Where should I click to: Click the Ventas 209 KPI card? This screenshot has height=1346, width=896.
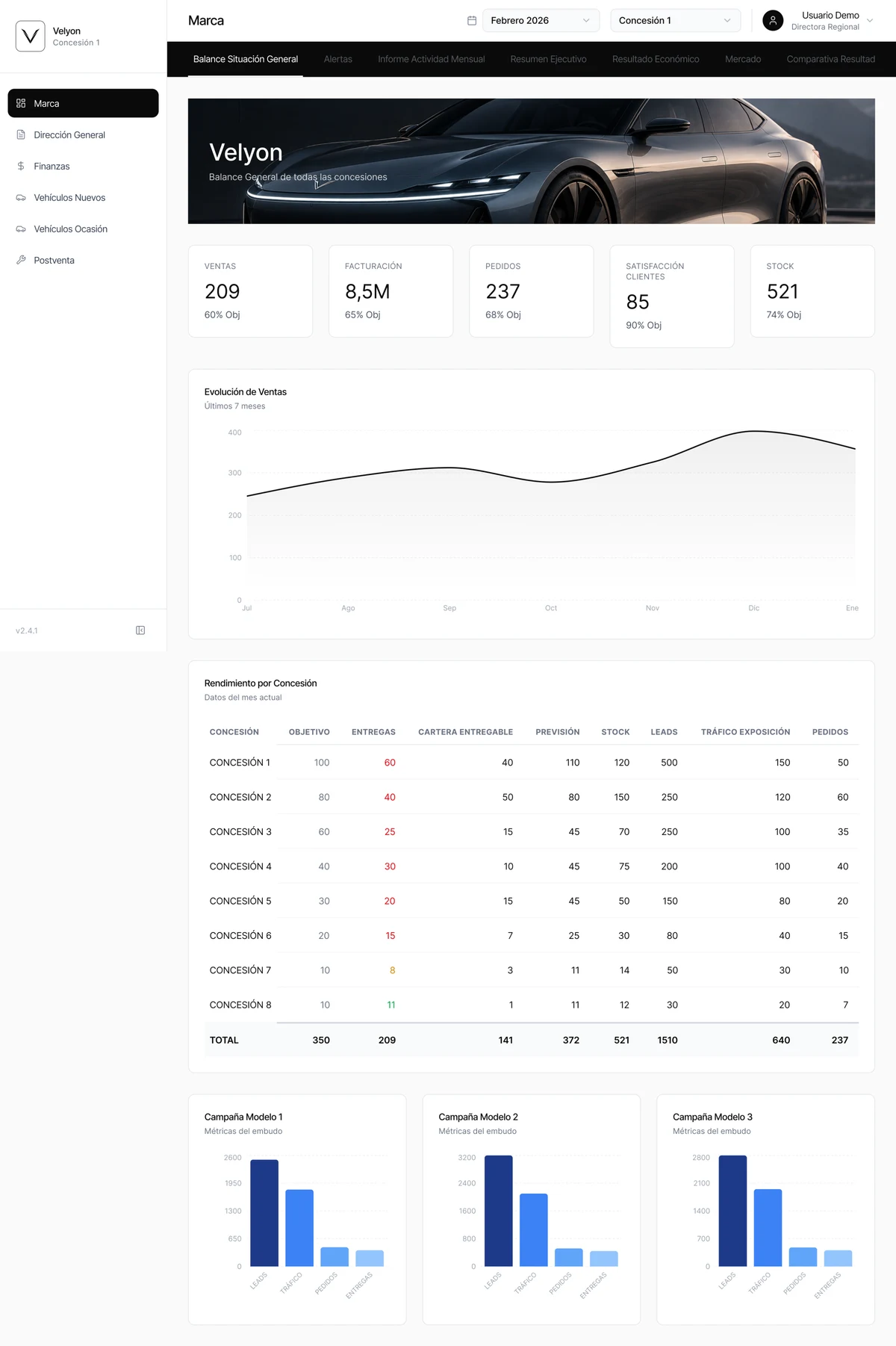(250, 291)
